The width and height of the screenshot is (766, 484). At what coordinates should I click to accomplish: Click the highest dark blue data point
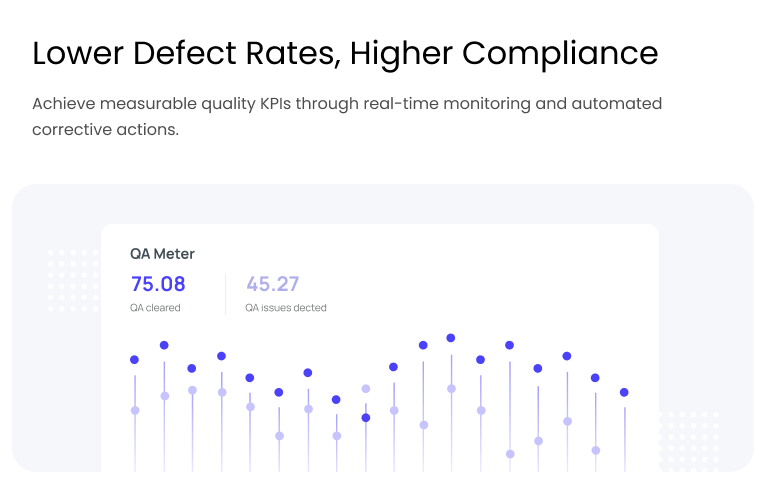pyautogui.click(x=451, y=338)
